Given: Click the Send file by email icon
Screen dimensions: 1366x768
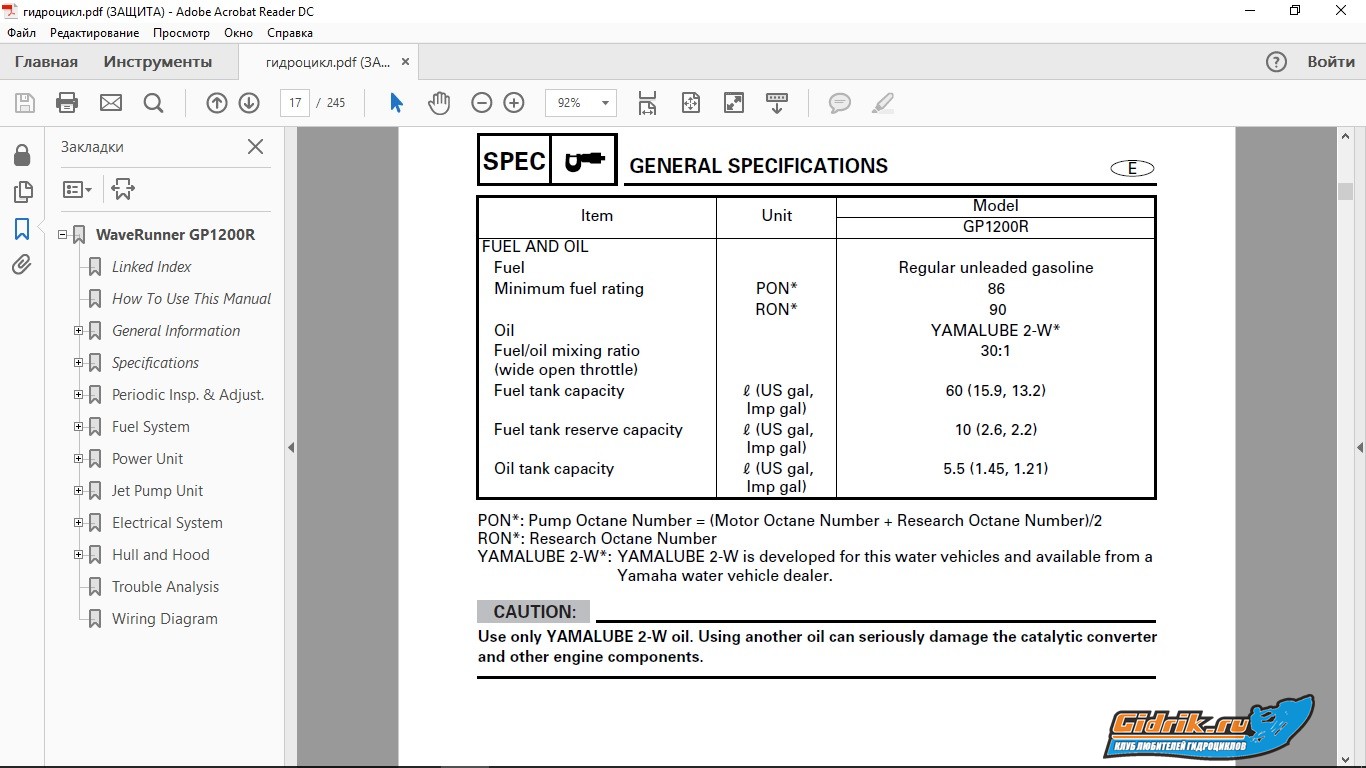Looking at the screenshot, I should tap(110, 103).
